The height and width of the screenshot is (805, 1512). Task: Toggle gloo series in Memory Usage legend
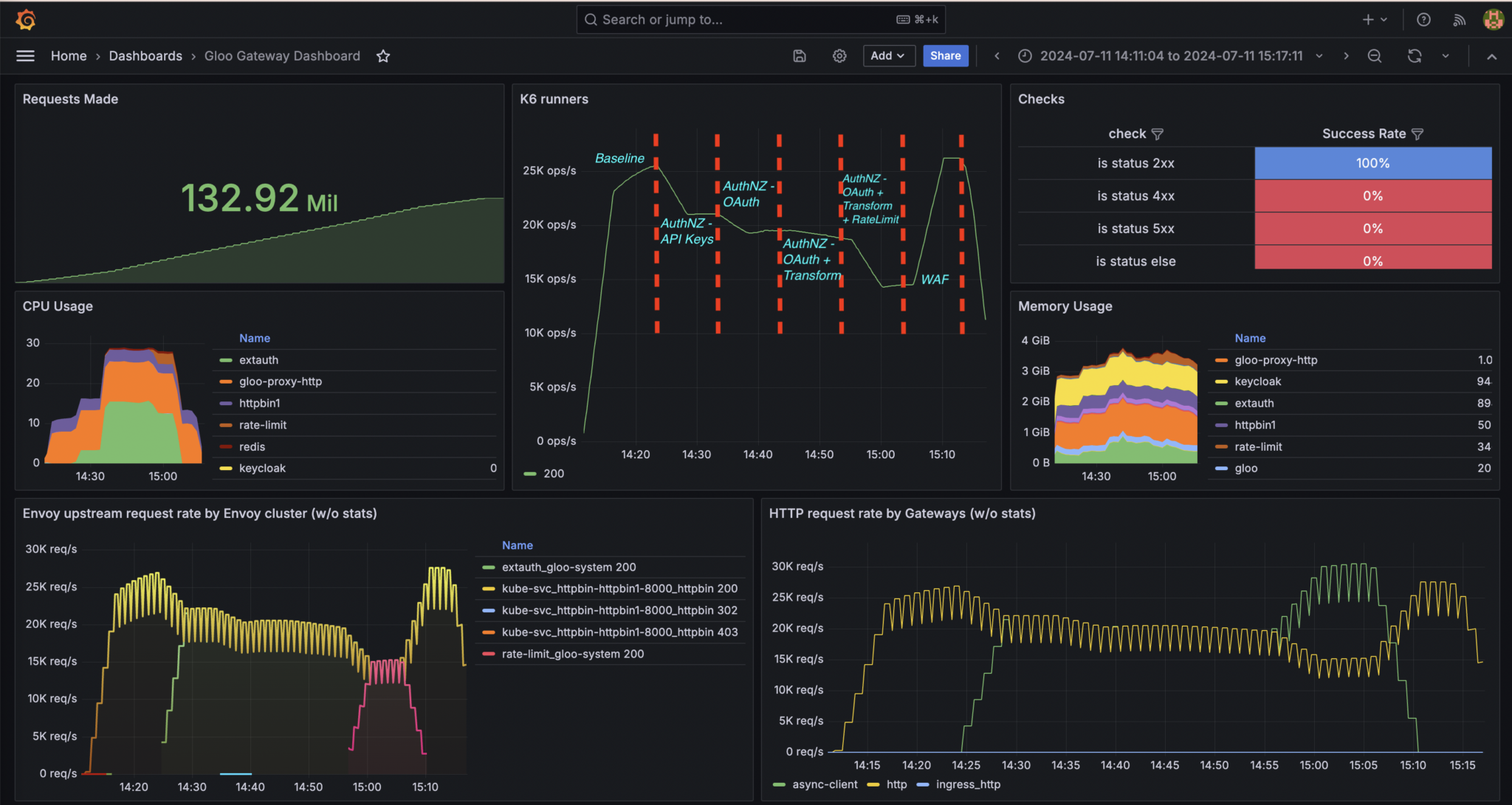point(1246,468)
